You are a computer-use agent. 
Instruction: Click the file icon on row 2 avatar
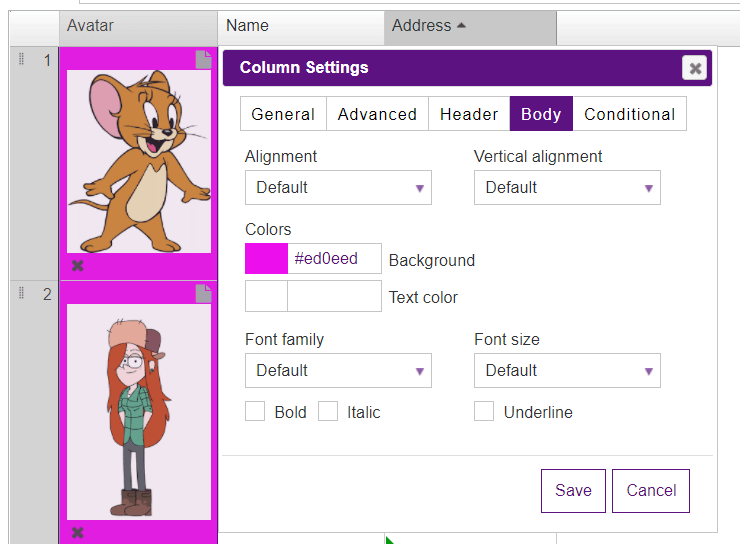(203, 293)
